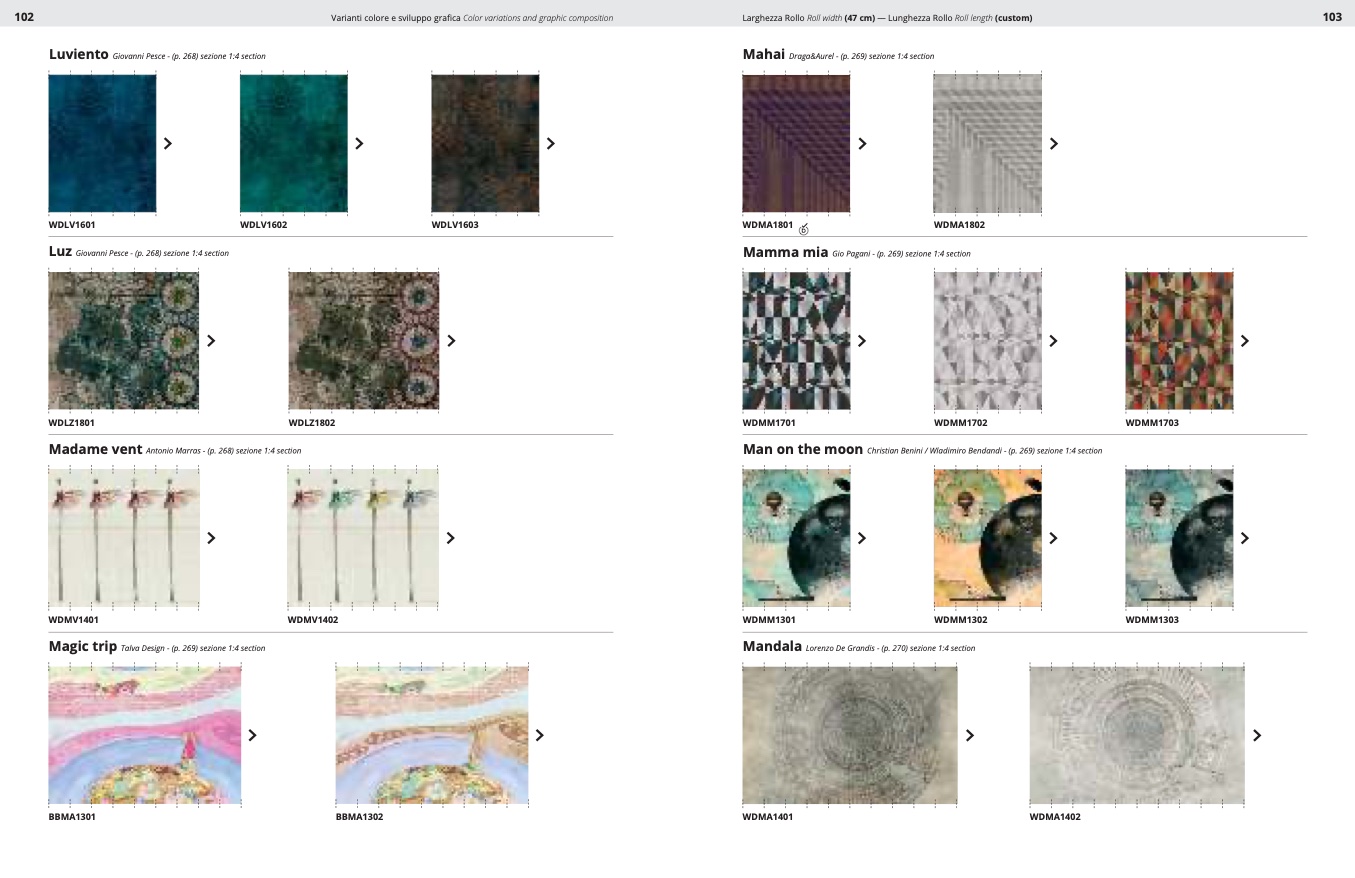Click the arrow next to WDMM1703 swatch
1355x878 pixels.
click(x=1244, y=340)
